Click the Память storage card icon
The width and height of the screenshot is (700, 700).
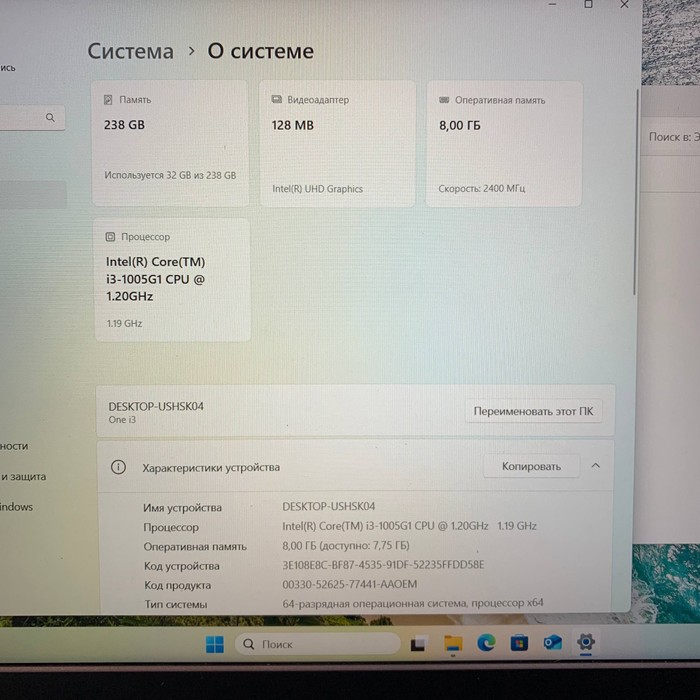pyautogui.click(x=108, y=100)
